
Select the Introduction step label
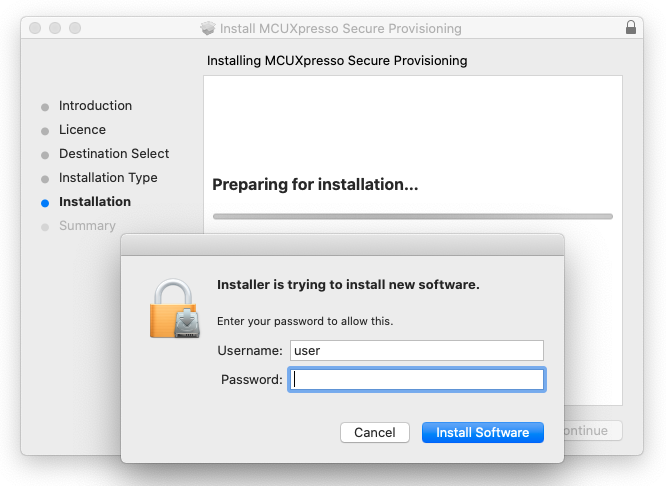[95, 106]
